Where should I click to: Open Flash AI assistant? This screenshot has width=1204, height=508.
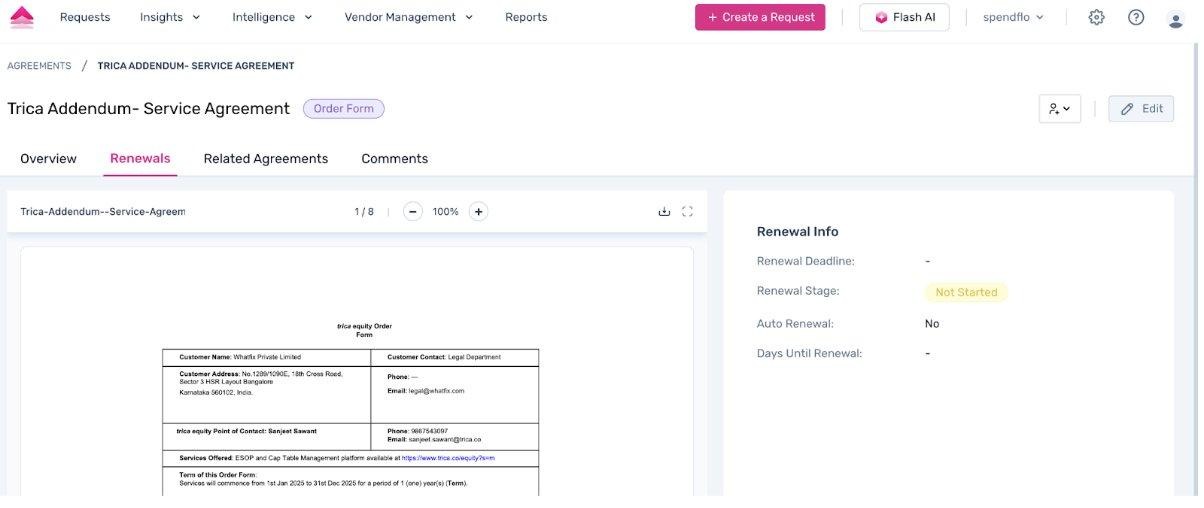pos(904,17)
